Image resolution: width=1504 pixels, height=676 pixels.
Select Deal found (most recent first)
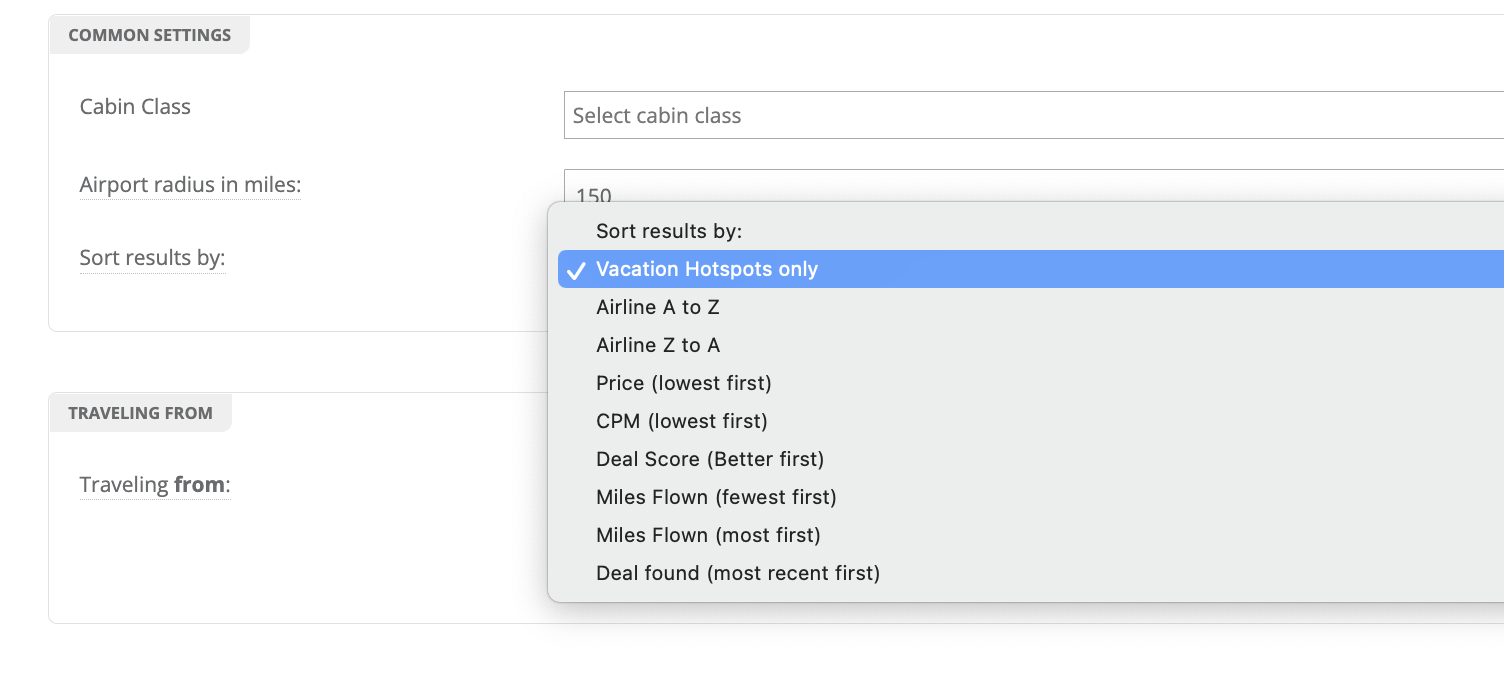[737, 573]
